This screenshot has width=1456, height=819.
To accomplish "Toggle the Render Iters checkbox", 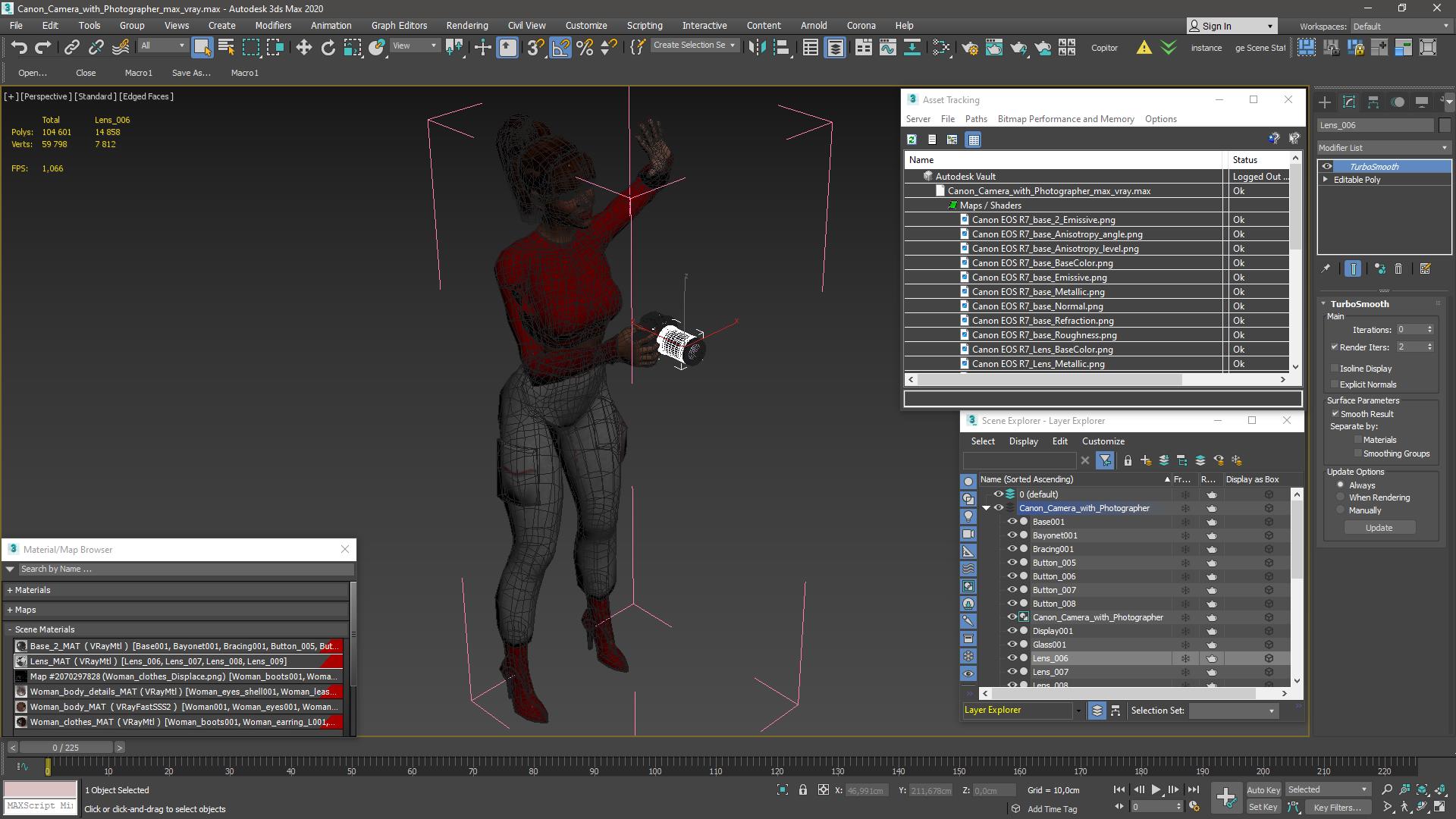I will click(x=1335, y=347).
